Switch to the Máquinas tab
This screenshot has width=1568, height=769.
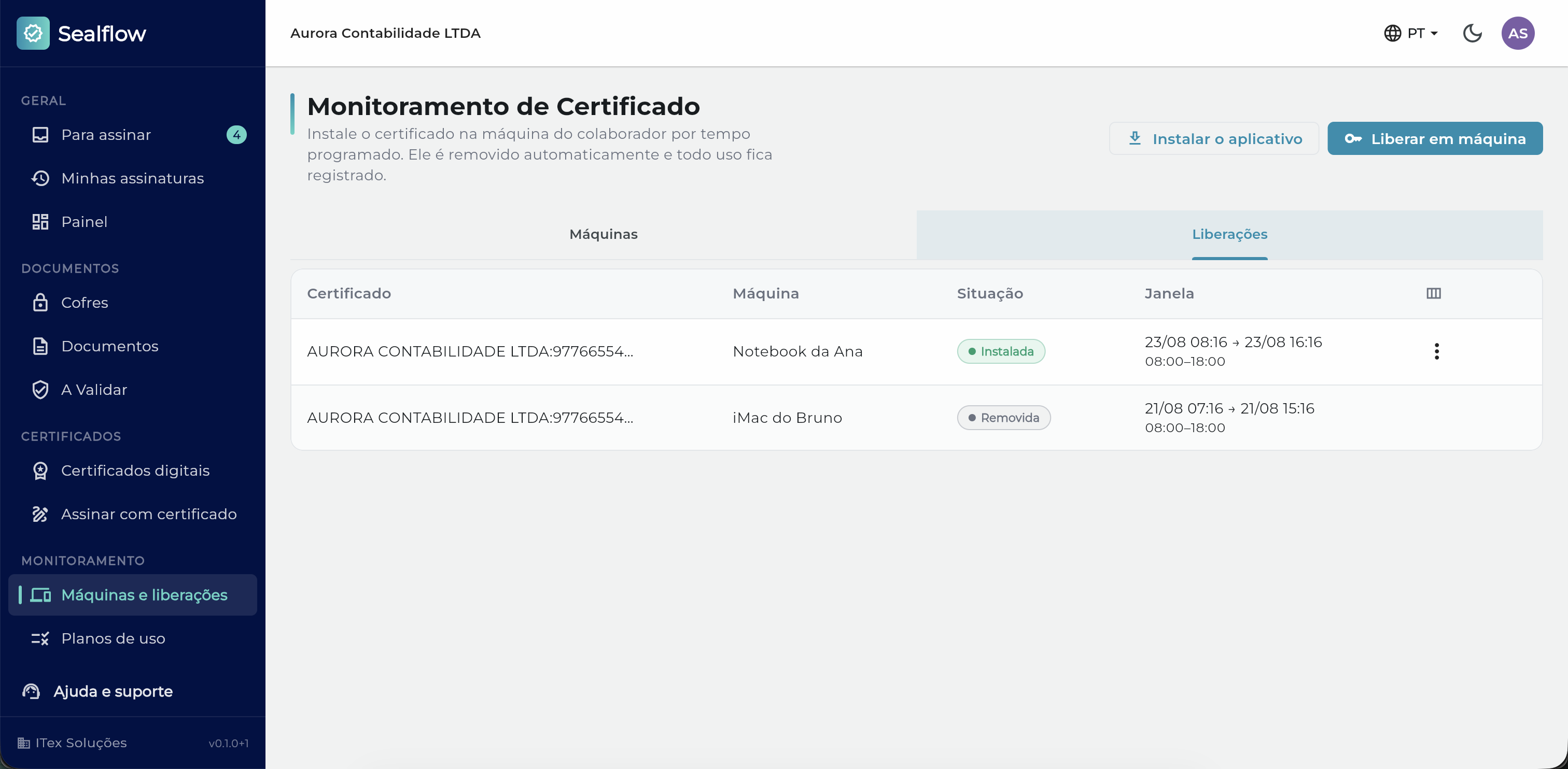point(603,234)
